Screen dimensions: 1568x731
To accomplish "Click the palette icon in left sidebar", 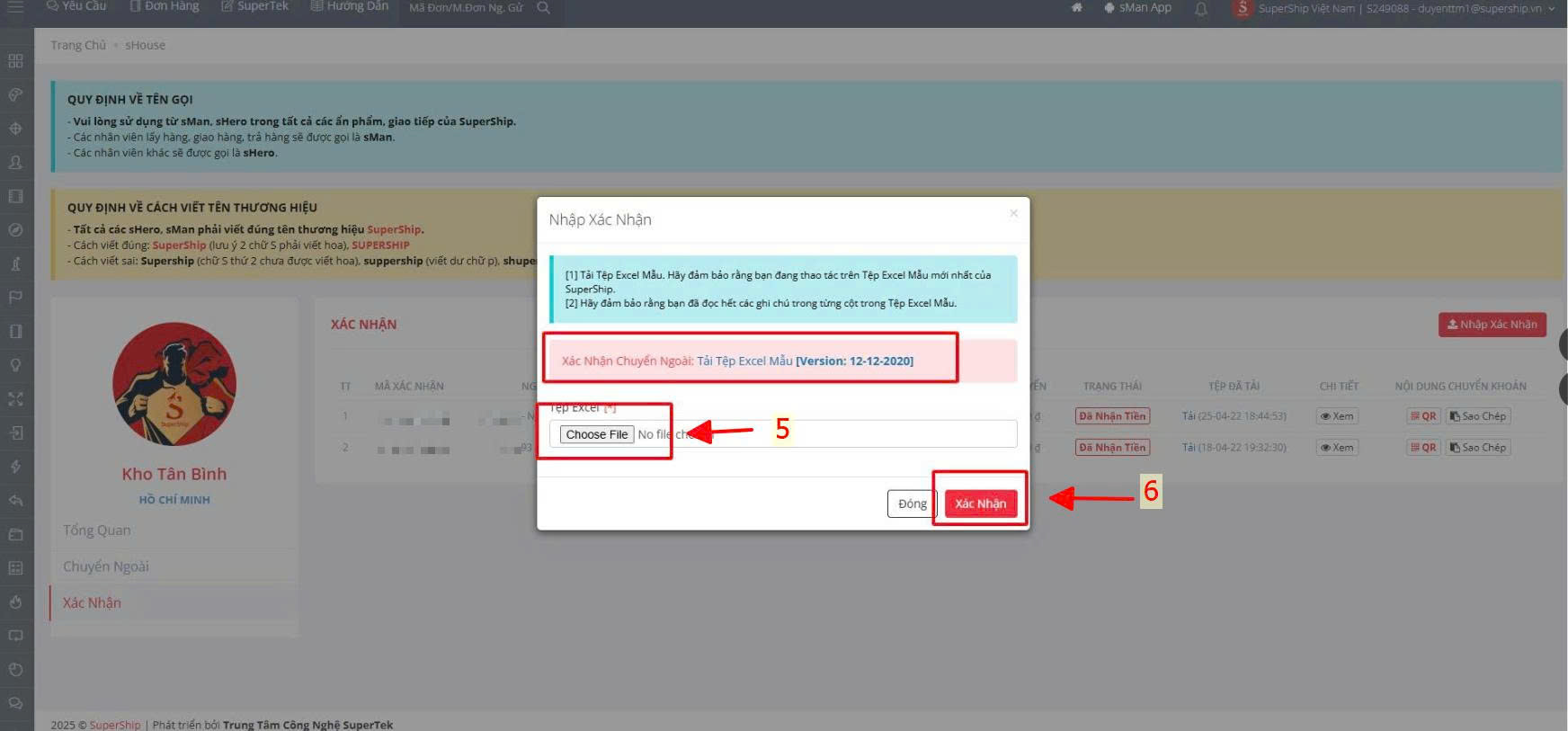I will (x=15, y=94).
